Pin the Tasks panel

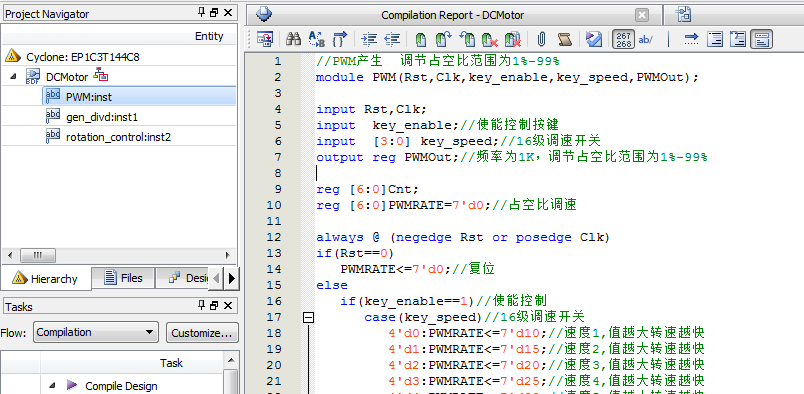click(x=202, y=306)
